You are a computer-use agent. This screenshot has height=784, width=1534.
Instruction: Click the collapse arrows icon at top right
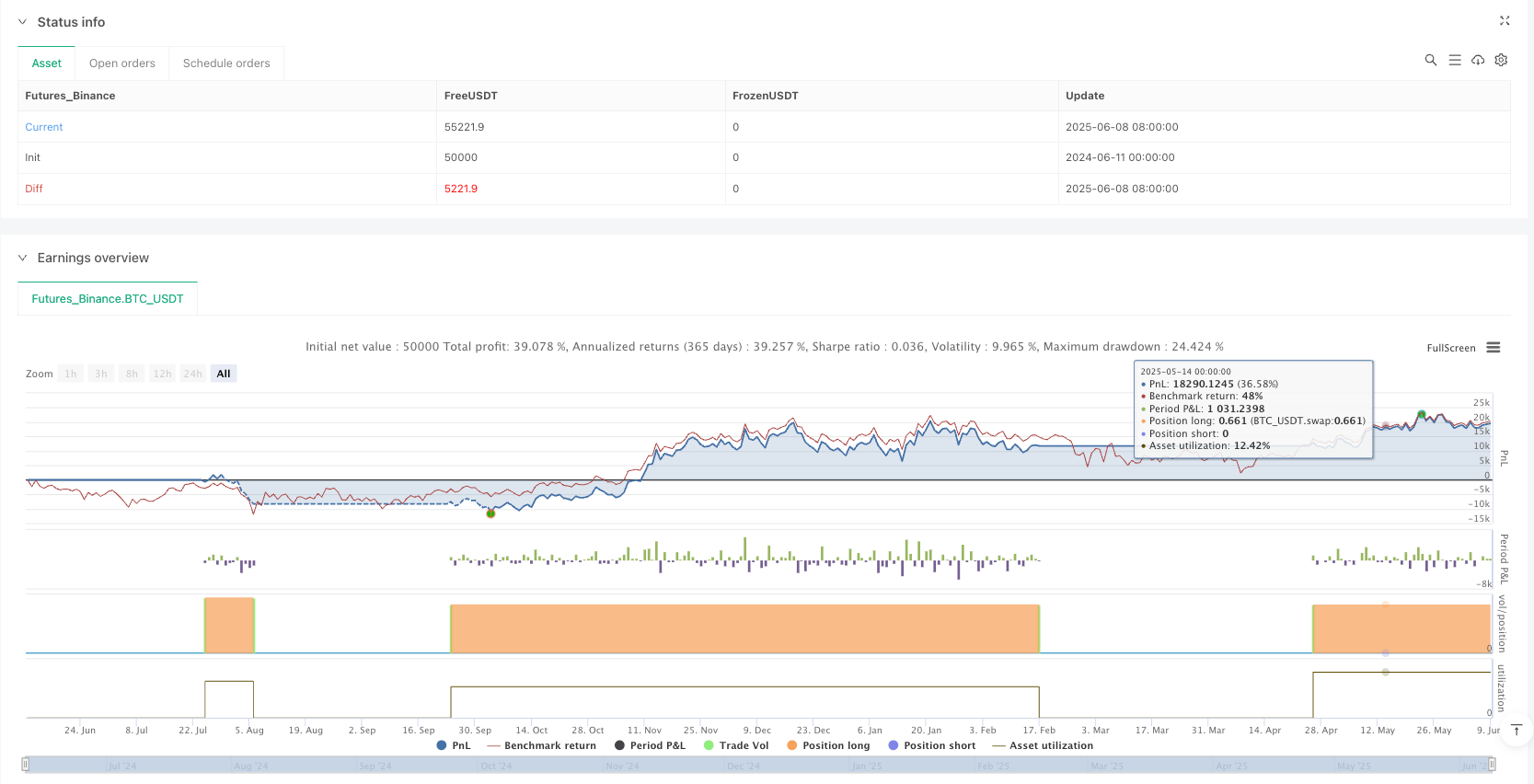click(1505, 20)
